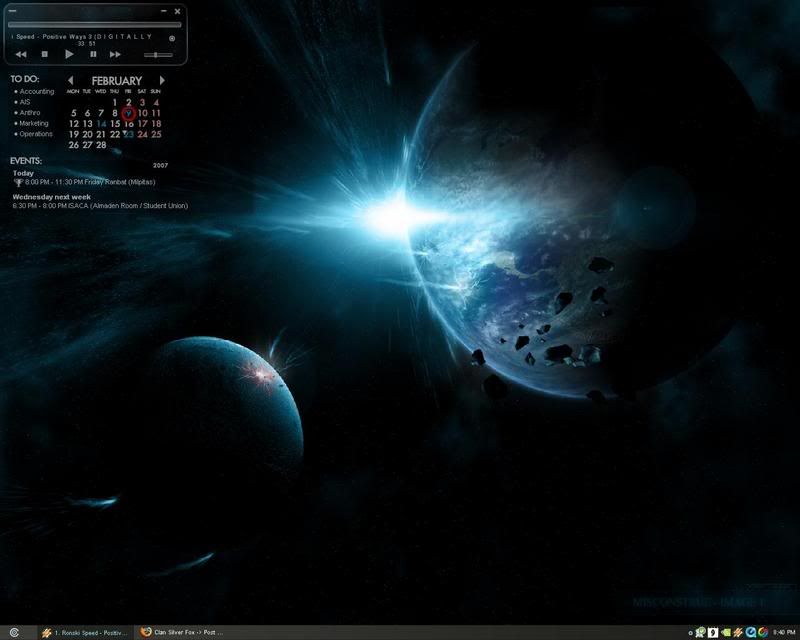800x640 pixels.
Task: Click the trophy icon beside Friday Ranbat event
Action: tap(18, 182)
